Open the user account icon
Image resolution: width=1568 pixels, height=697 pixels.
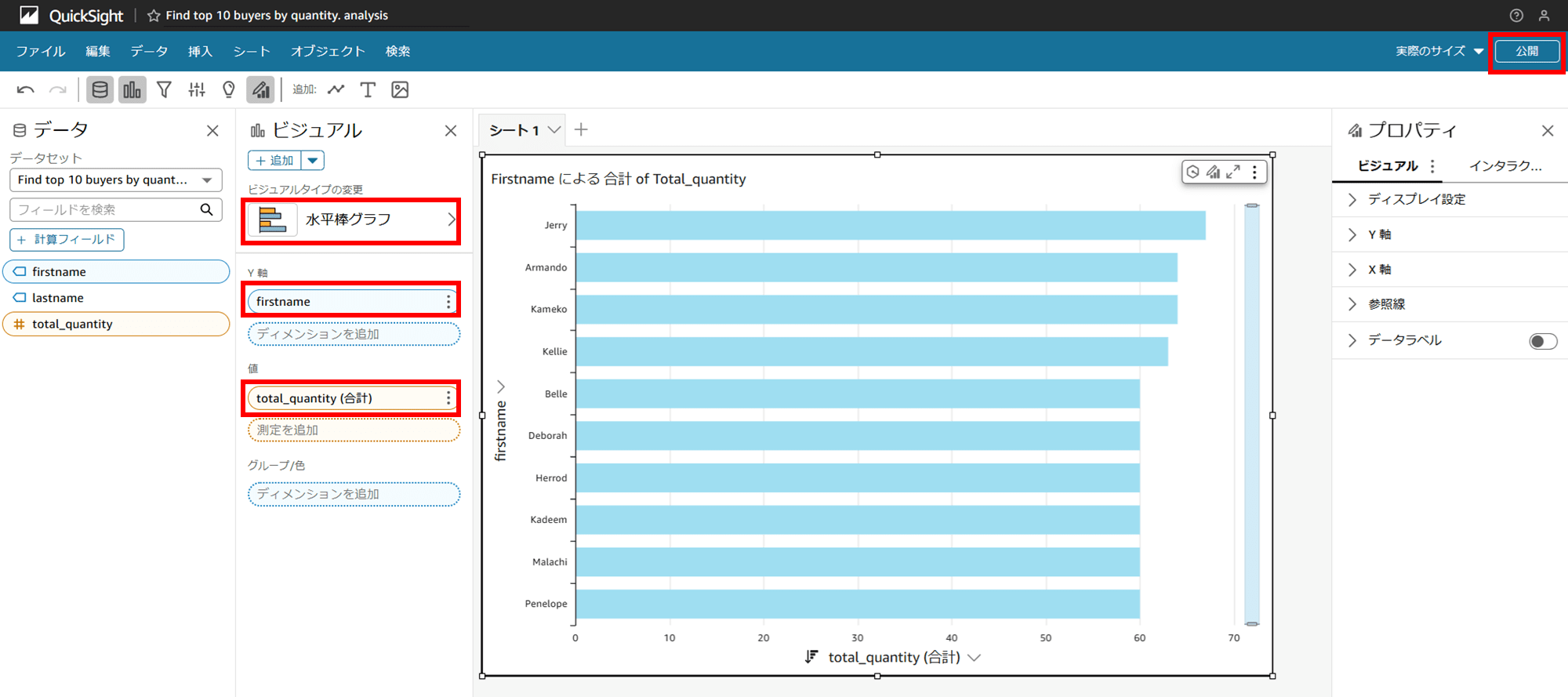point(1544,16)
